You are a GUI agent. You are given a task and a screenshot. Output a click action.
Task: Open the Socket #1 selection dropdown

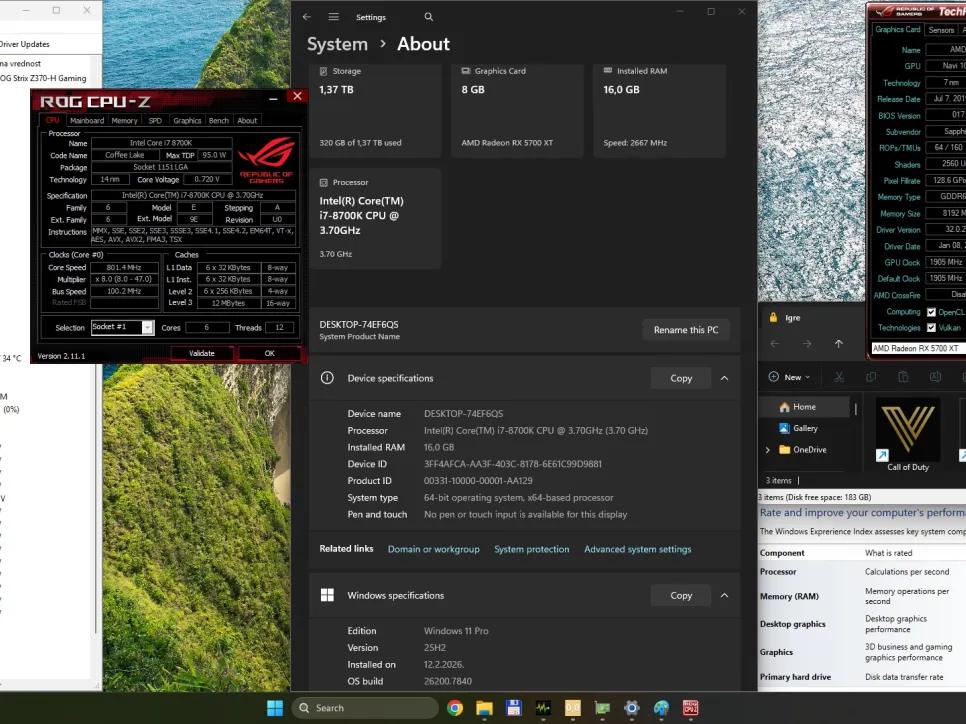coord(147,327)
